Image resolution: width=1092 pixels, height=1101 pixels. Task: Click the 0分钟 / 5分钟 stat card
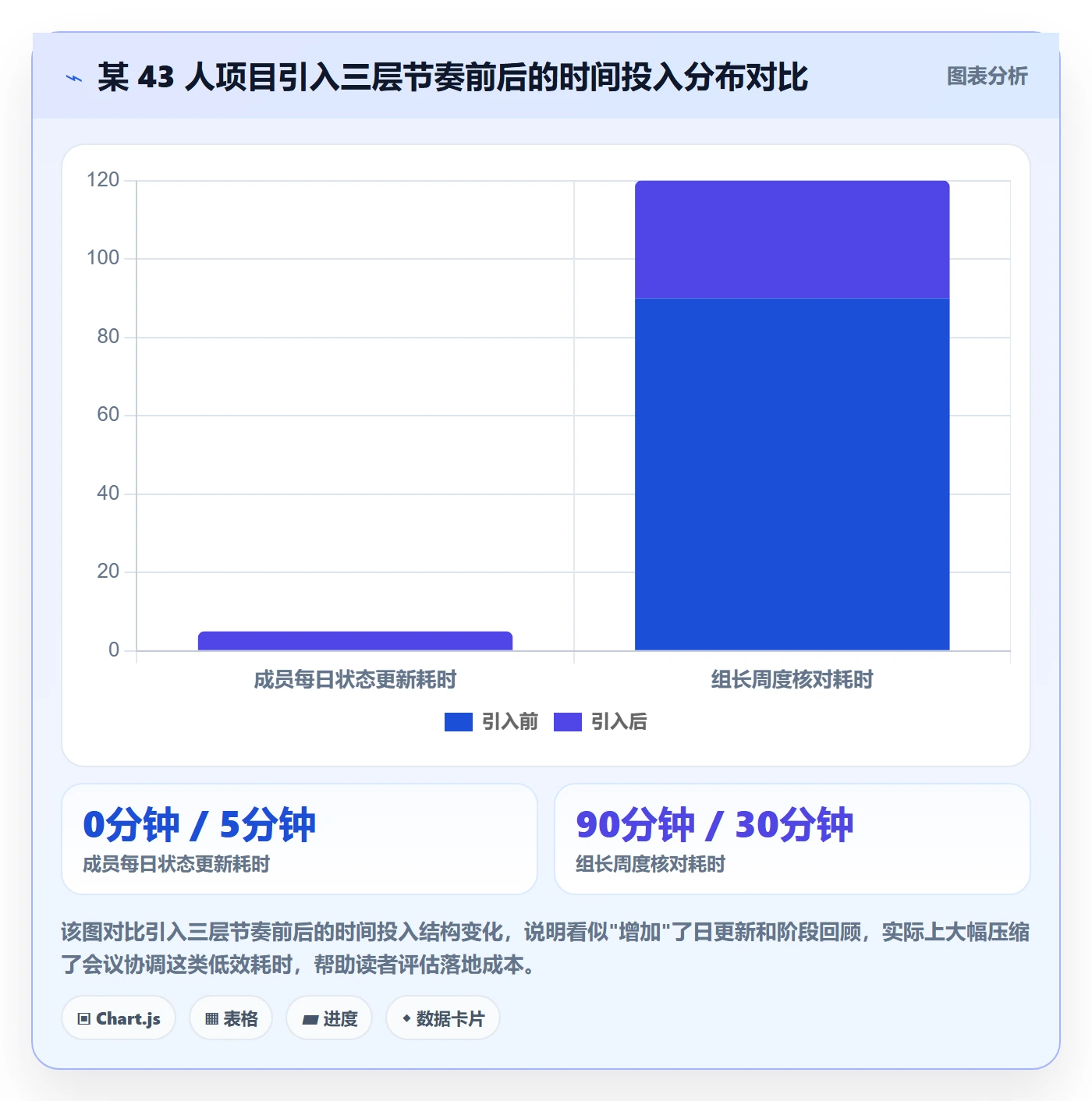click(300, 839)
